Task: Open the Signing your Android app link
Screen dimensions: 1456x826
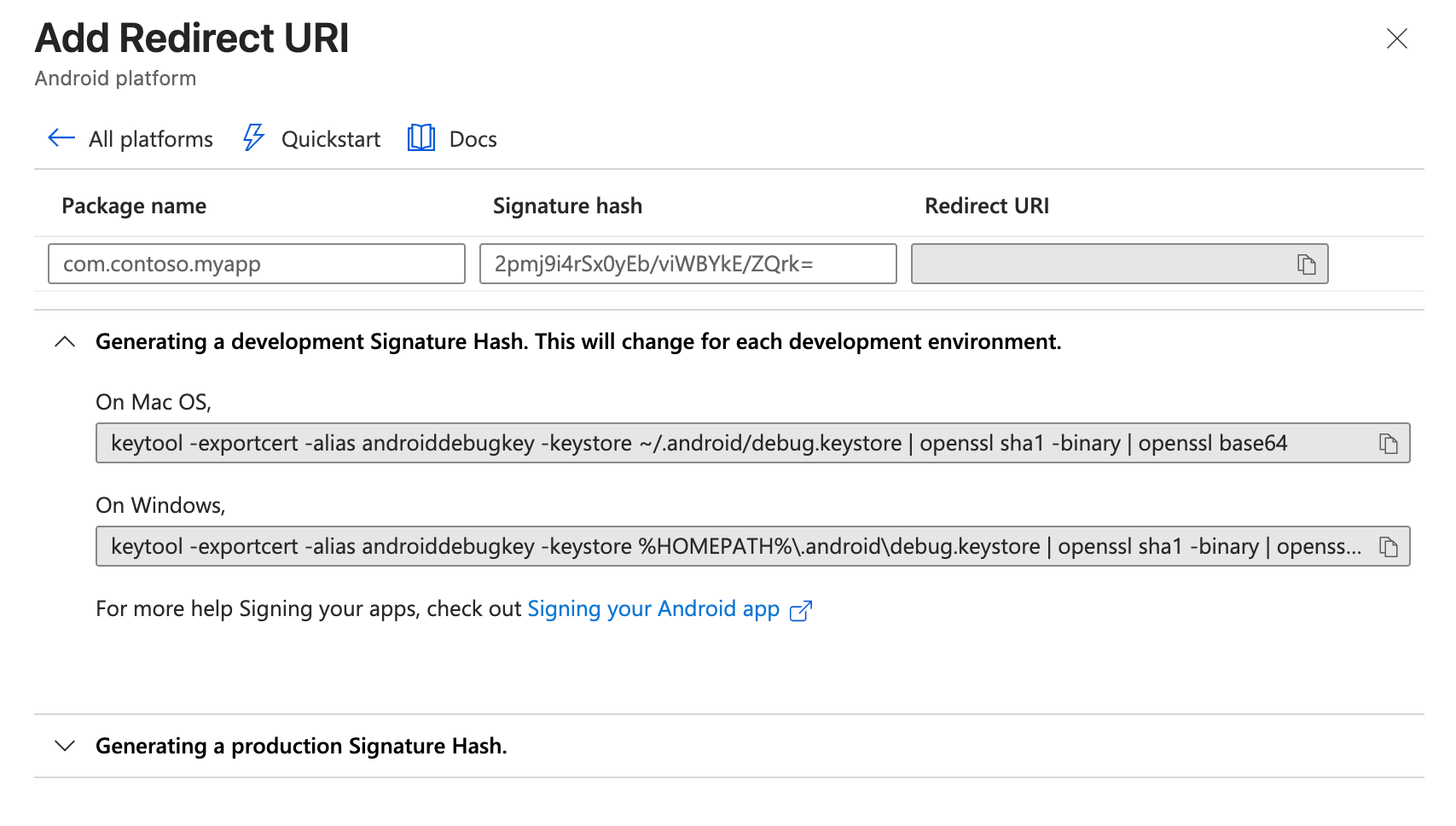Action: click(653, 608)
